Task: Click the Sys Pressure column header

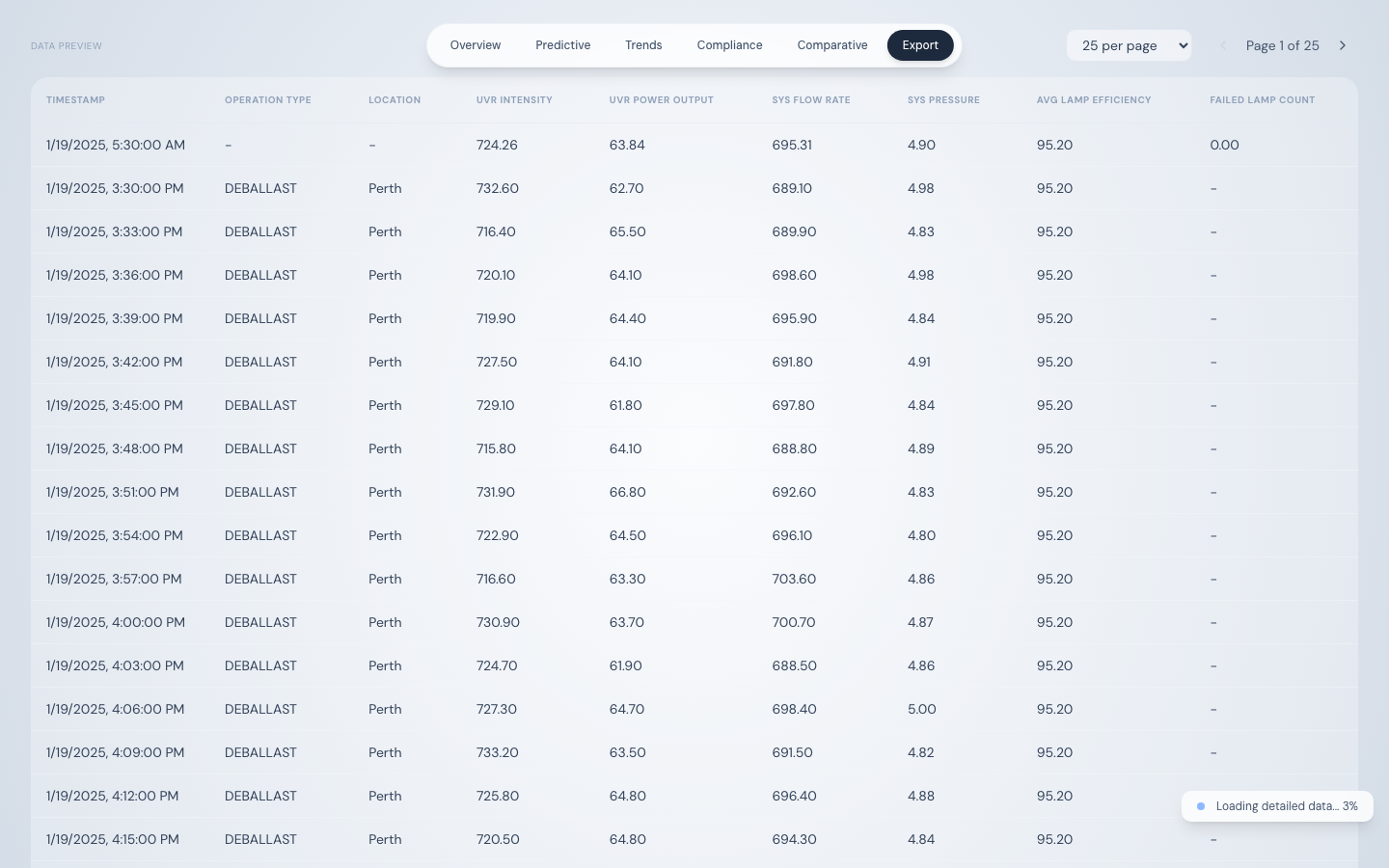Action: [x=943, y=100]
